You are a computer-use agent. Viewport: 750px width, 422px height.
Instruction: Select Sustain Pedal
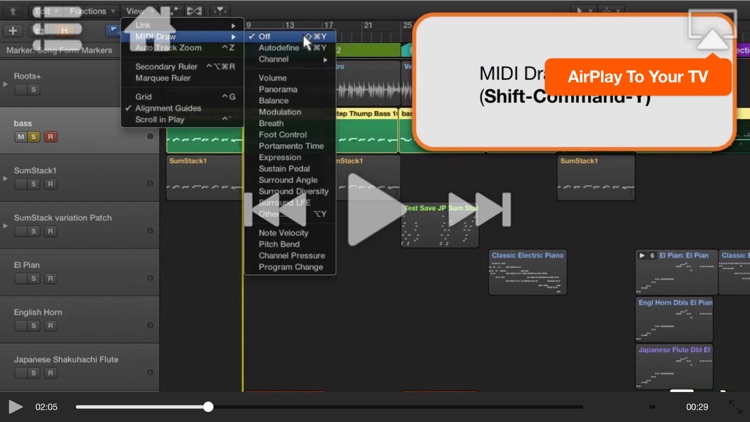point(290,169)
